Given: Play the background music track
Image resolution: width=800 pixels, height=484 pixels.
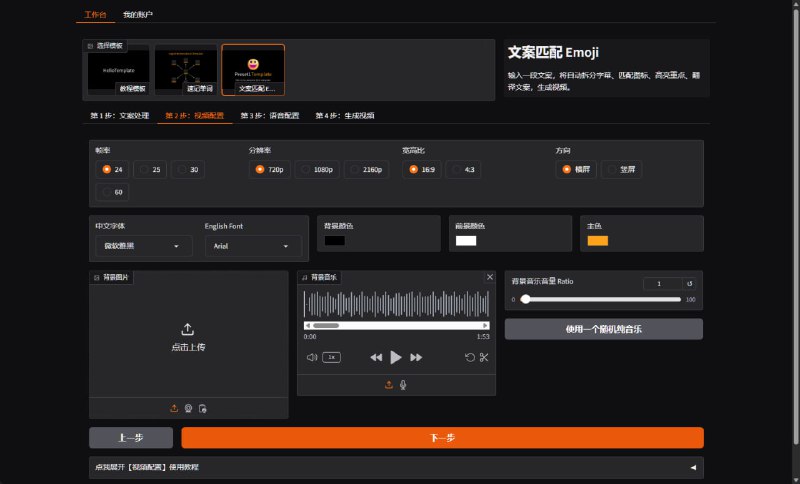Looking at the screenshot, I should 395,358.
